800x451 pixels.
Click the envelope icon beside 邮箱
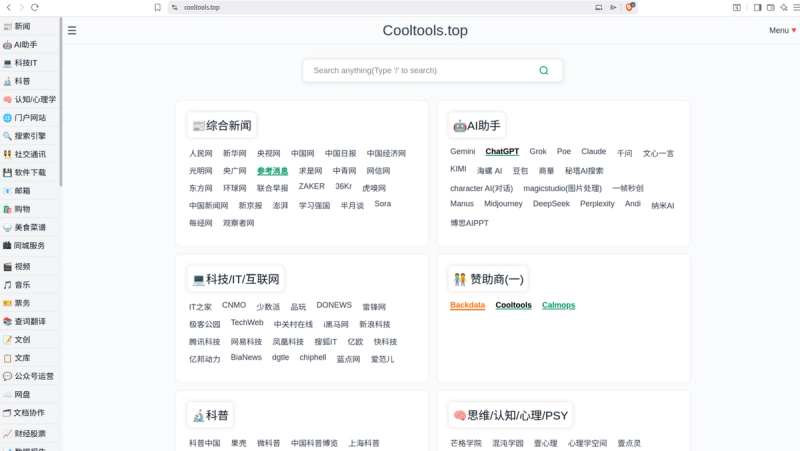(x=7, y=191)
